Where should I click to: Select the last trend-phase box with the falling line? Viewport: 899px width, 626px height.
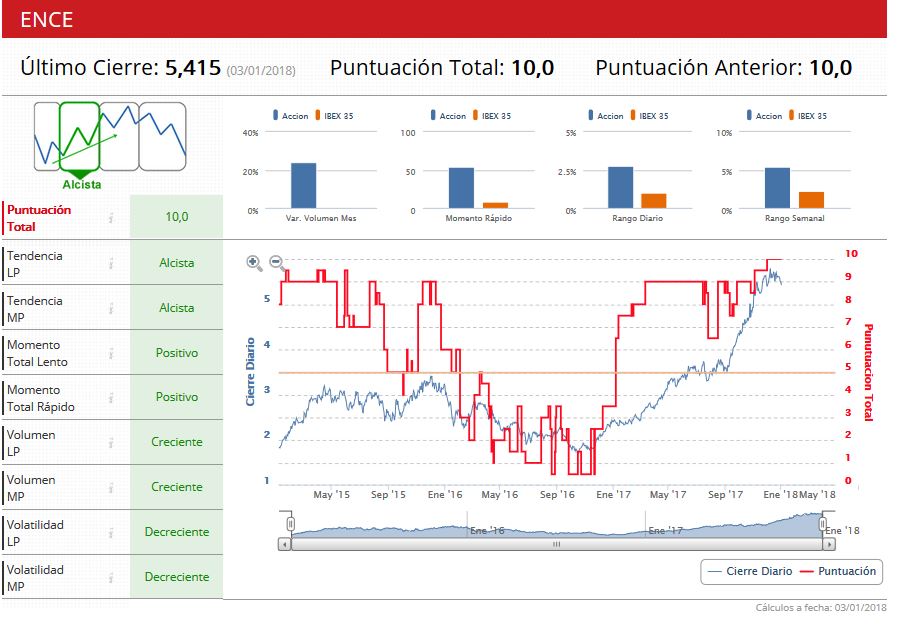point(163,136)
